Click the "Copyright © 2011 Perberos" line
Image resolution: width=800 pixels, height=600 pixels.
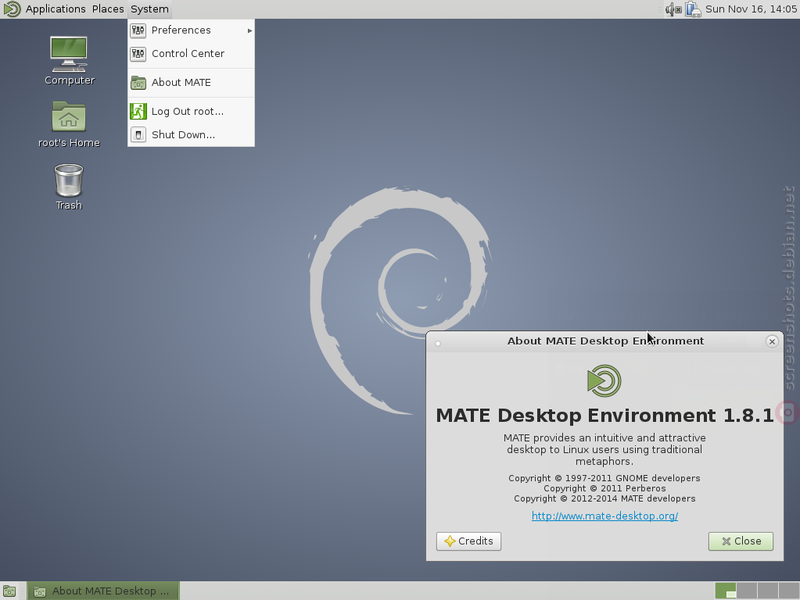[x=605, y=488]
